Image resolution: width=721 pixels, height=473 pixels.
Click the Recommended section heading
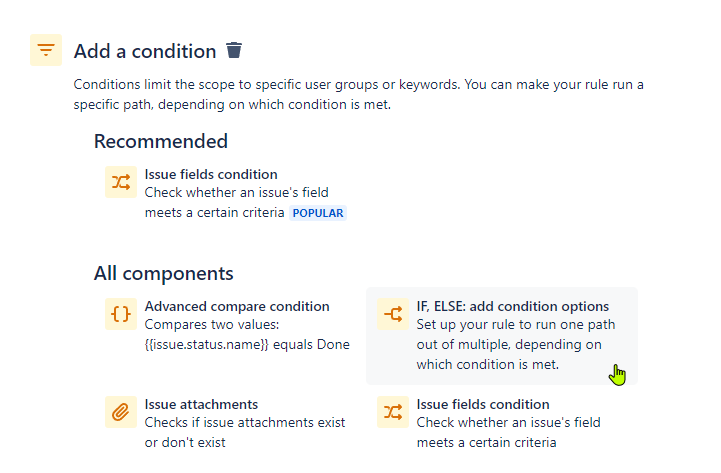pyautogui.click(x=161, y=141)
